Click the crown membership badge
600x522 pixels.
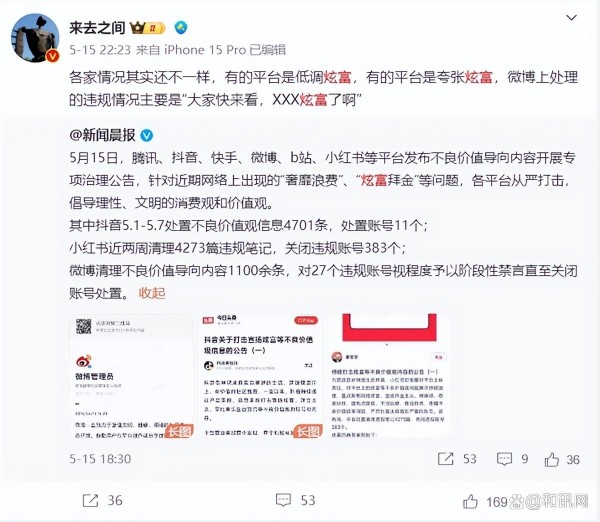147,28
